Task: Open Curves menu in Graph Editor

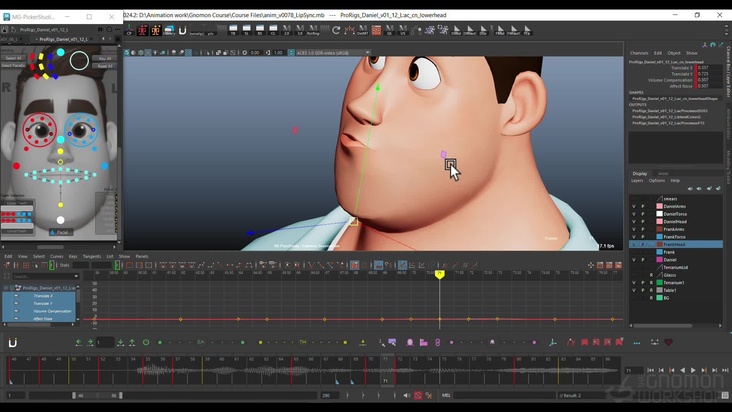Action: point(56,256)
